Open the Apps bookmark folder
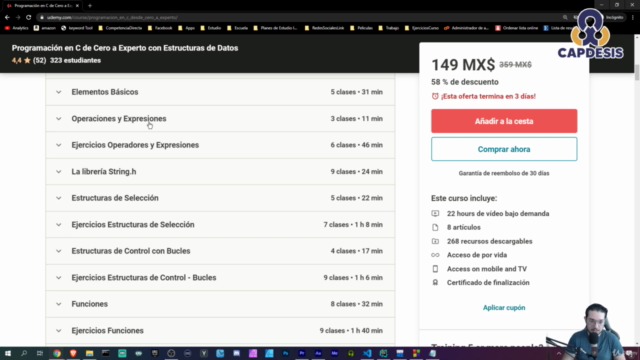Image resolution: width=640 pixels, height=360 pixels. point(186,28)
